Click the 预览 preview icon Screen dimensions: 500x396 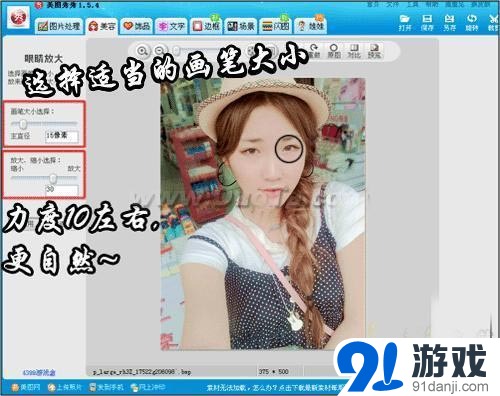tap(374, 51)
